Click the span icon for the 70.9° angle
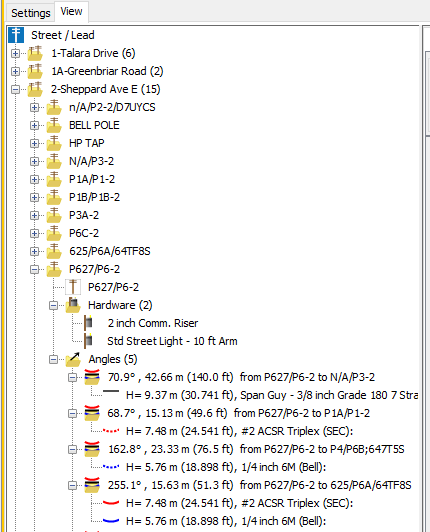Viewport: 430px width, 532px height. click(x=92, y=377)
